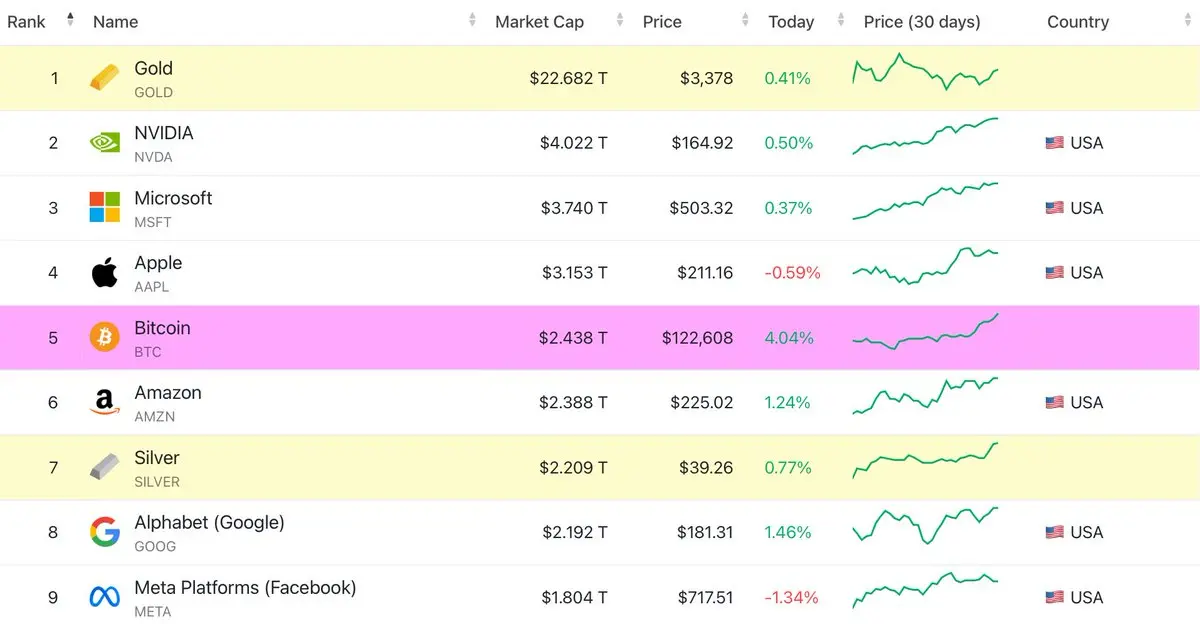Click the Price (30 days) column header
This screenshot has height=624, width=1200.
(x=922, y=22)
